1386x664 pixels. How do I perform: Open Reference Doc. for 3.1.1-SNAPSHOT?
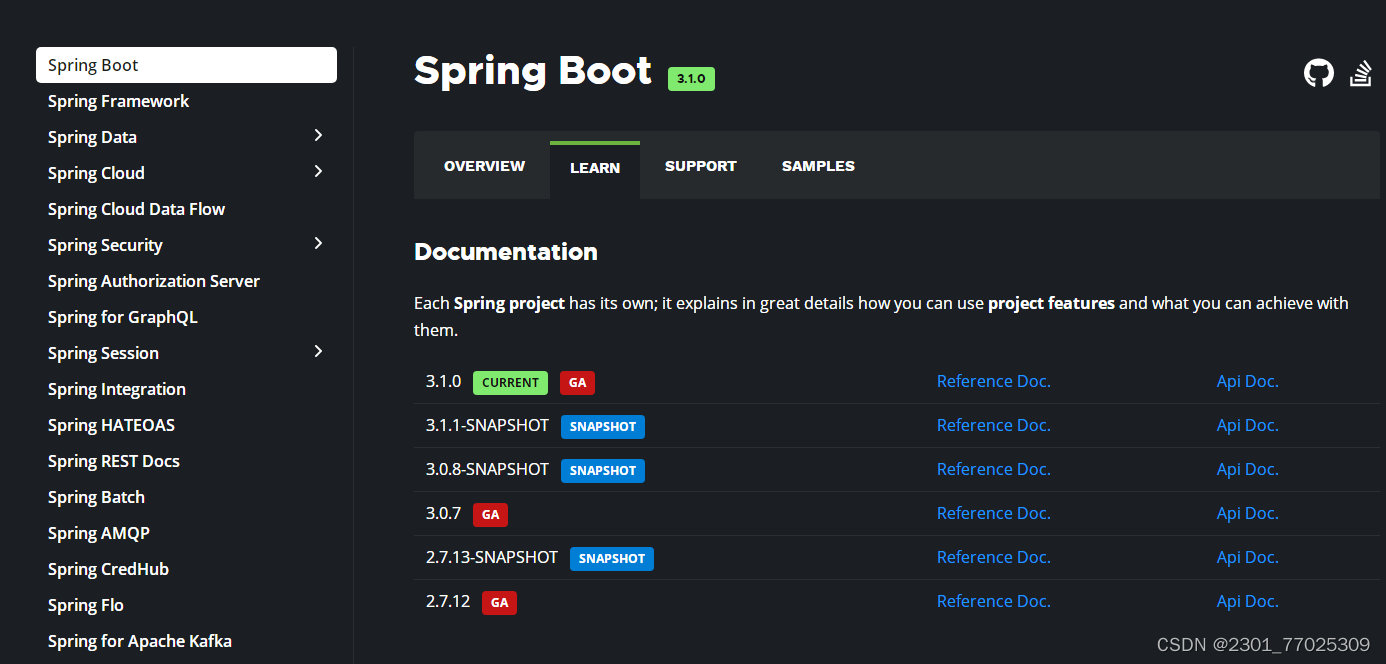coord(993,425)
